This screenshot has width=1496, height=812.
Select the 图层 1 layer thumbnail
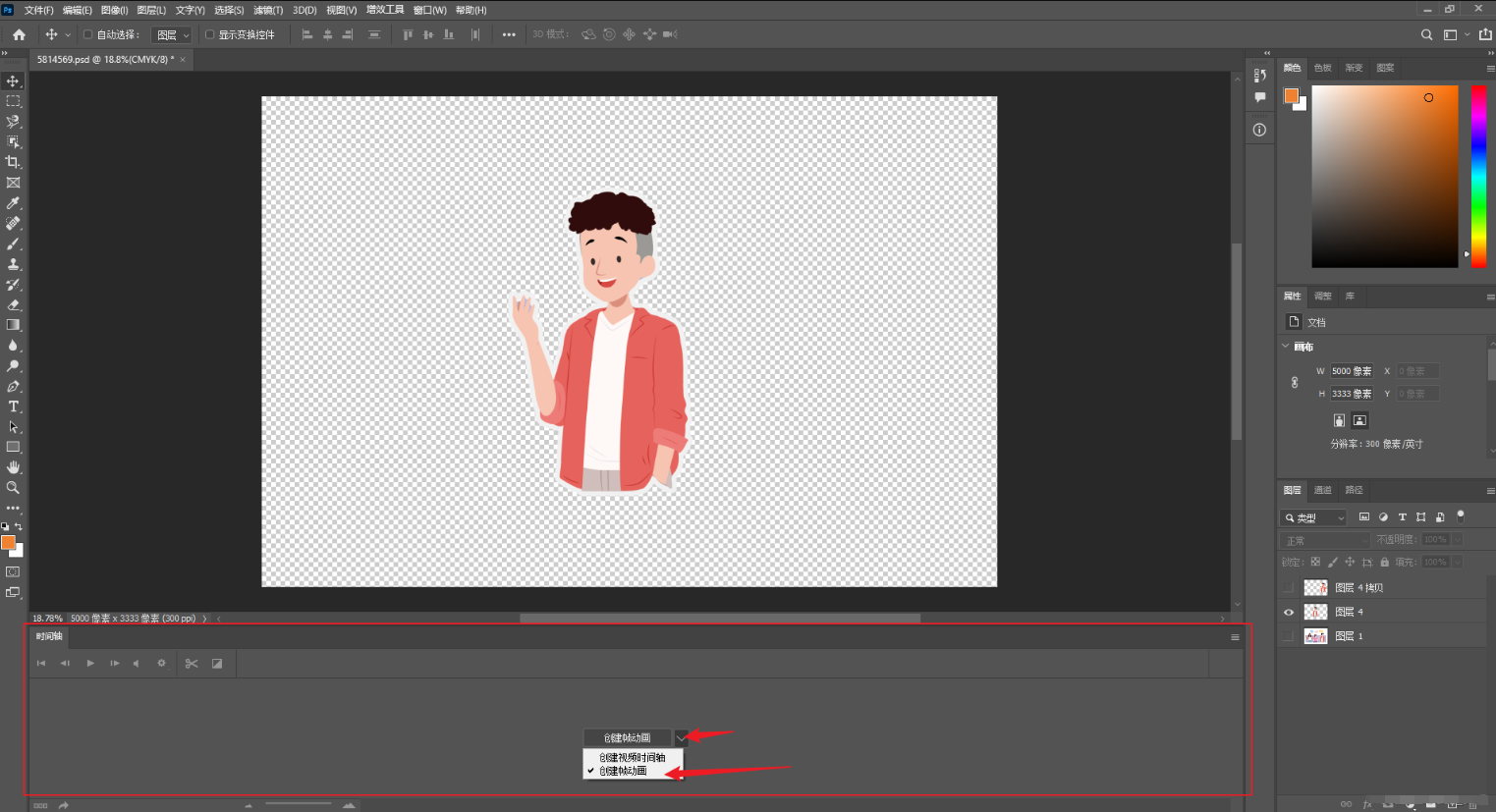(x=1315, y=636)
